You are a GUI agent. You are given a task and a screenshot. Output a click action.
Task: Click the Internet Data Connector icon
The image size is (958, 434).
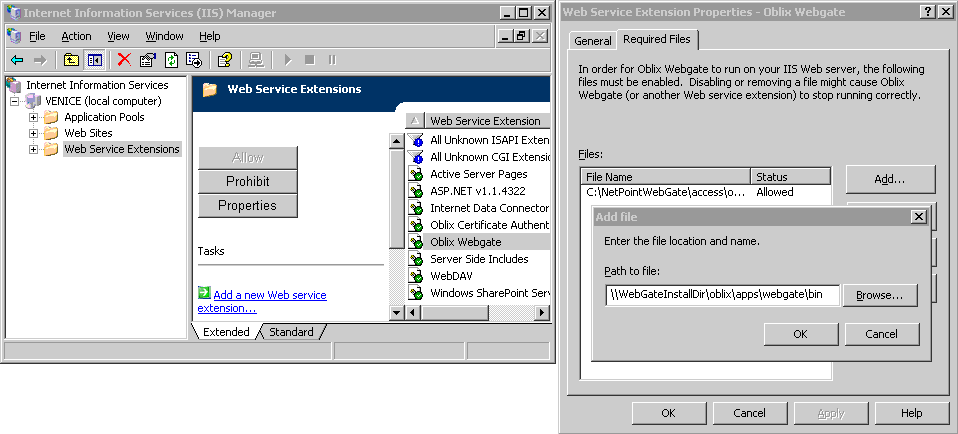(x=416, y=208)
